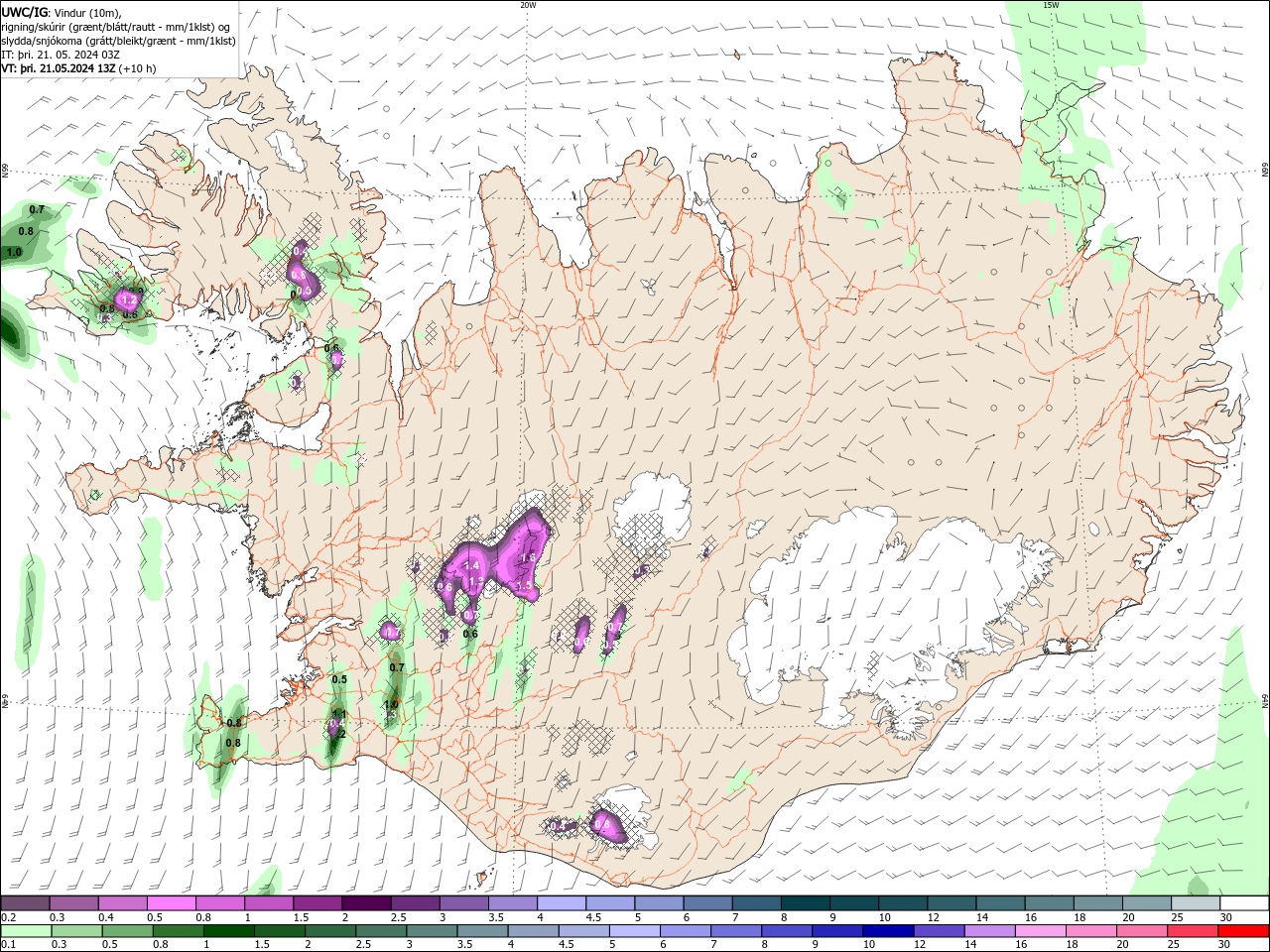Image resolution: width=1270 pixels, height=952 pixels.
Task: Click the 'IT: þri. 21. 05. 2024 03Z' line
Action: tap(61, 55)
